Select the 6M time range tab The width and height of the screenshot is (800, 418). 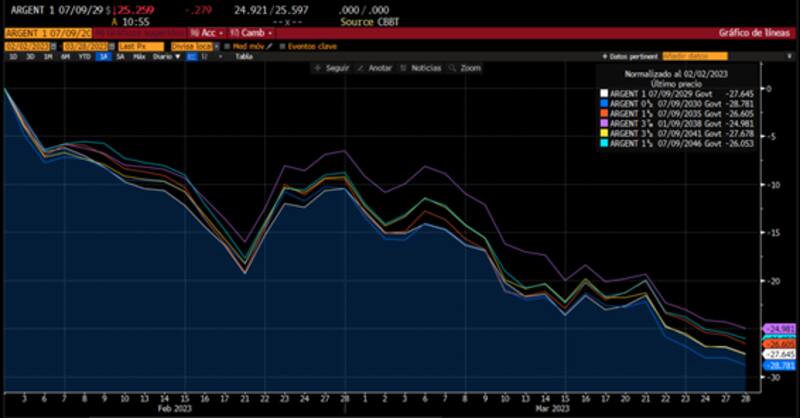[65, 57]
